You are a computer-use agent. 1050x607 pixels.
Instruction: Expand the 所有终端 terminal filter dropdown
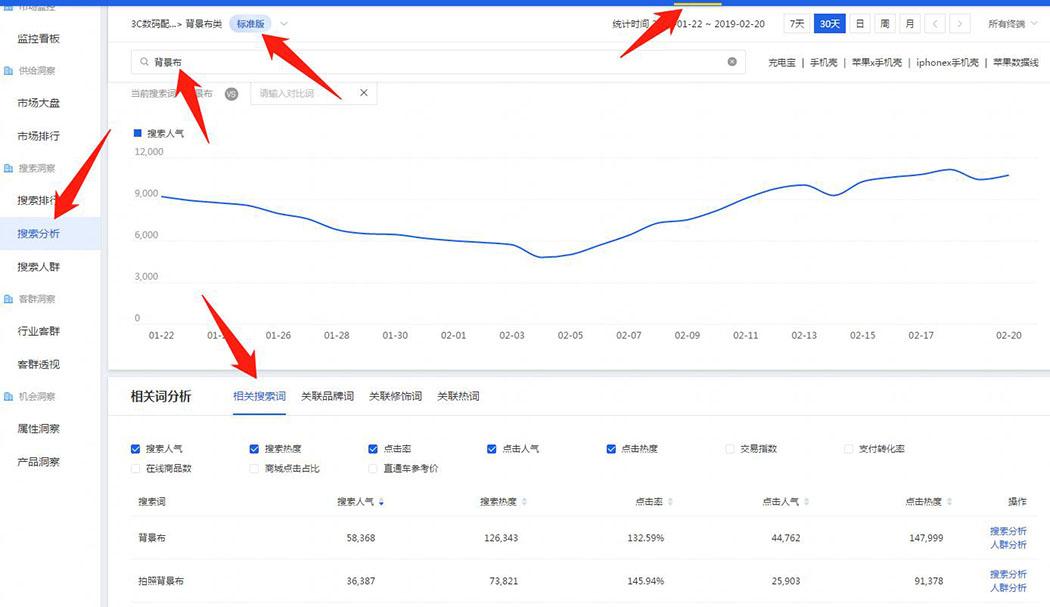tap(1010, 22)
